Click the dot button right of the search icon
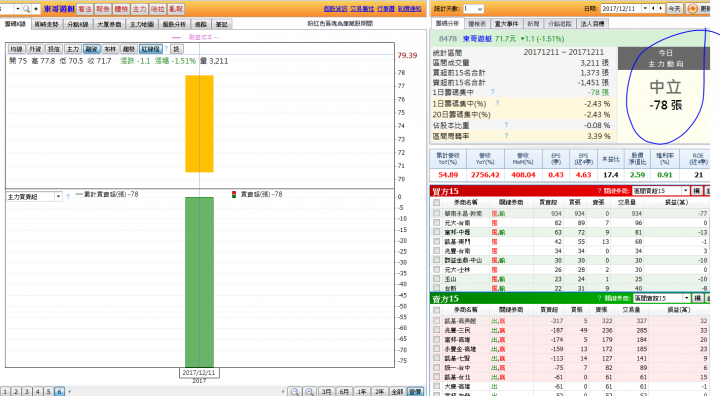 [36, 9]
